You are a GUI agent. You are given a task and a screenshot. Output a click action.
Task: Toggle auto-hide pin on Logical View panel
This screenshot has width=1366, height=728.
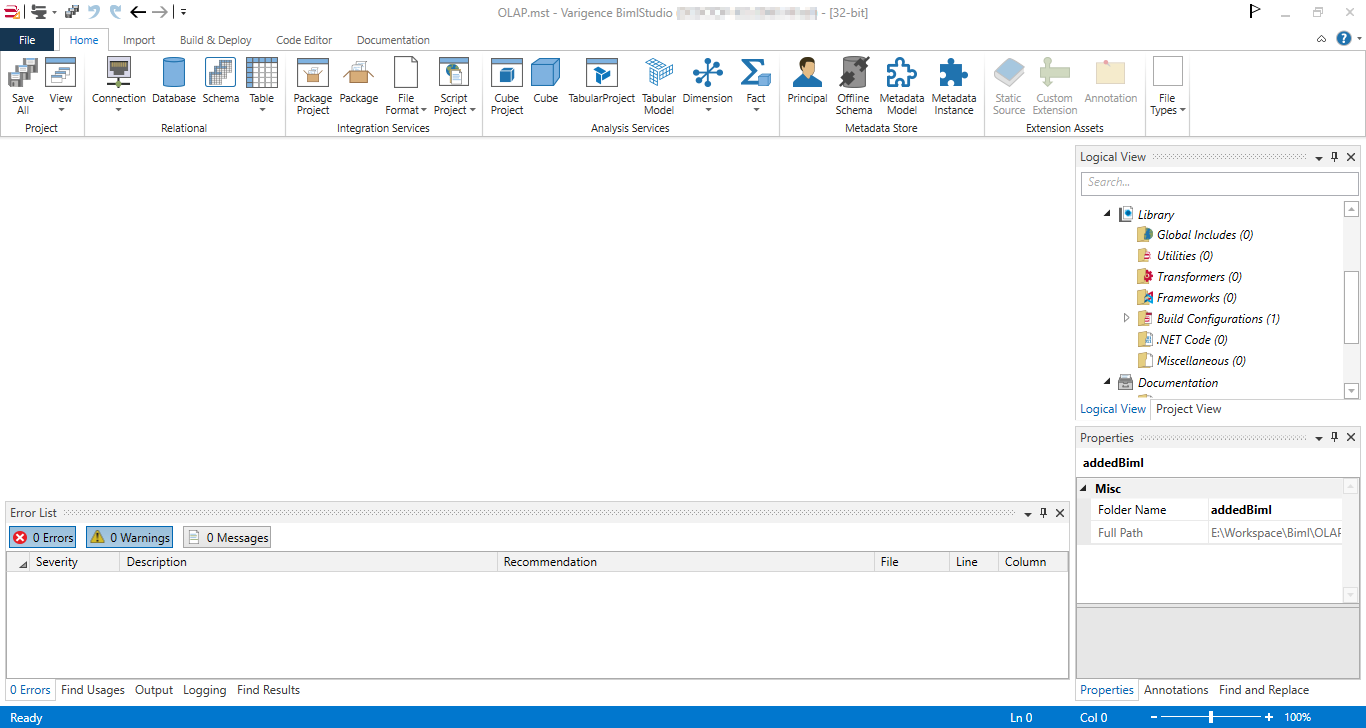1334,157
